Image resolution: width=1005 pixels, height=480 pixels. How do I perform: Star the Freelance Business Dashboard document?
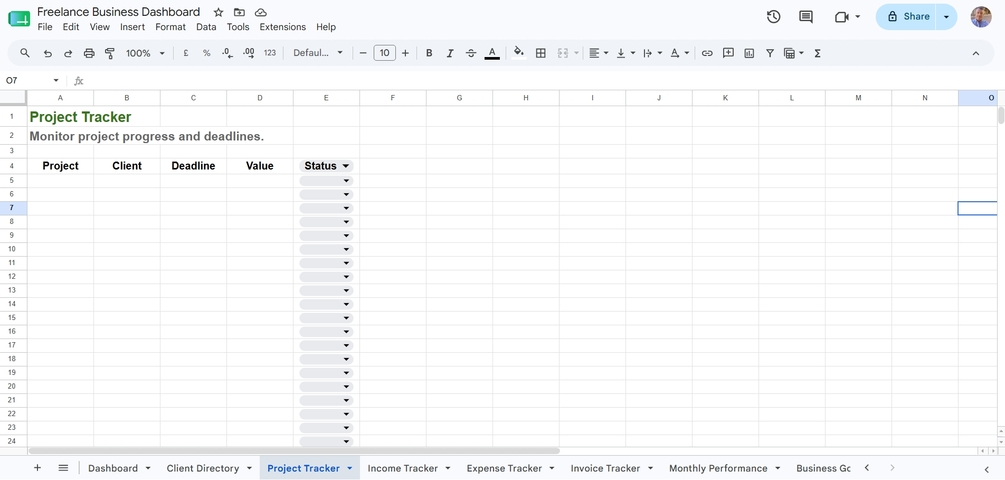point(219,12)
